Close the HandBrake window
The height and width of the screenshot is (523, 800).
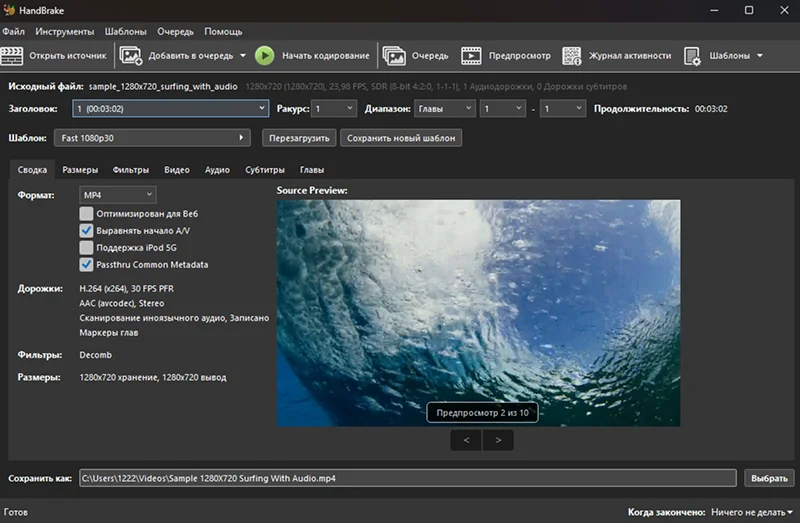coord(784,10)
